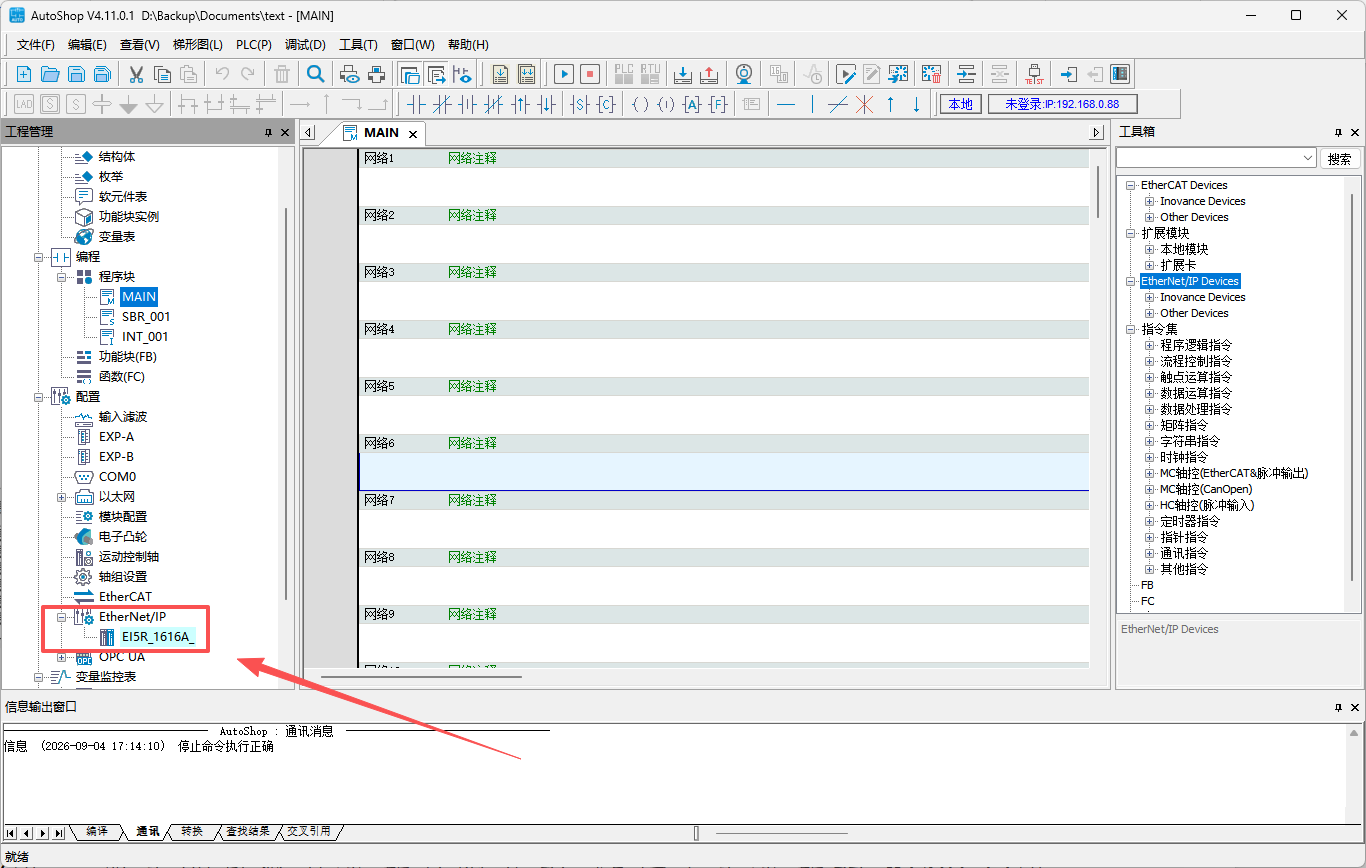Click the Save all icon
Image resolution: width=1366 pixels, height=868 pixels.
click(102, 74)
